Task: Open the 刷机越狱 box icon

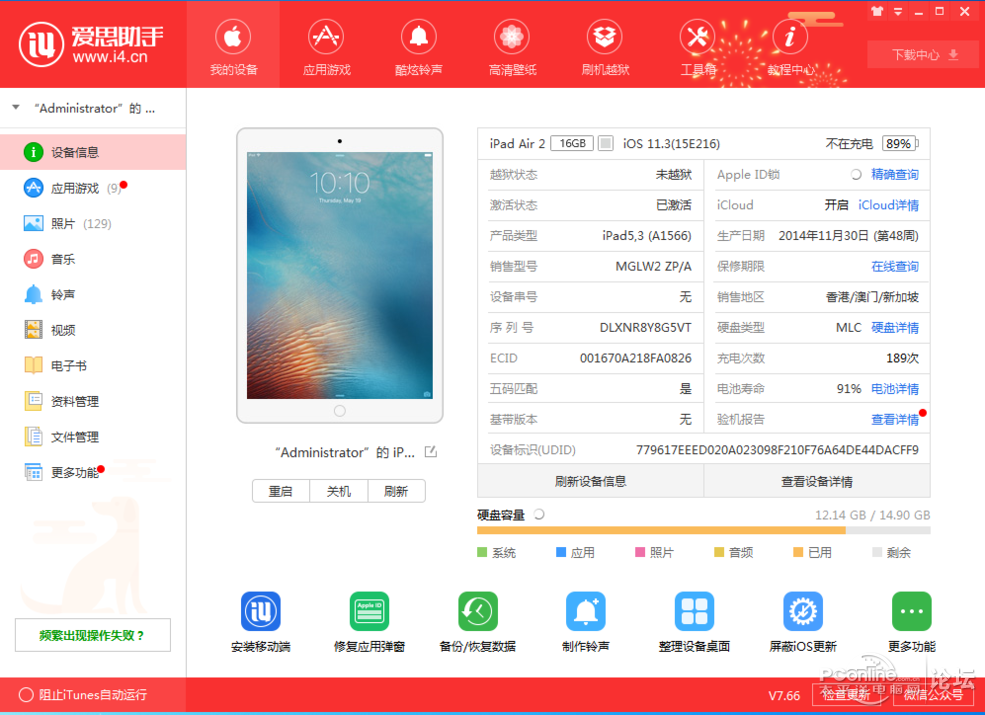Action: coord(605,37)
